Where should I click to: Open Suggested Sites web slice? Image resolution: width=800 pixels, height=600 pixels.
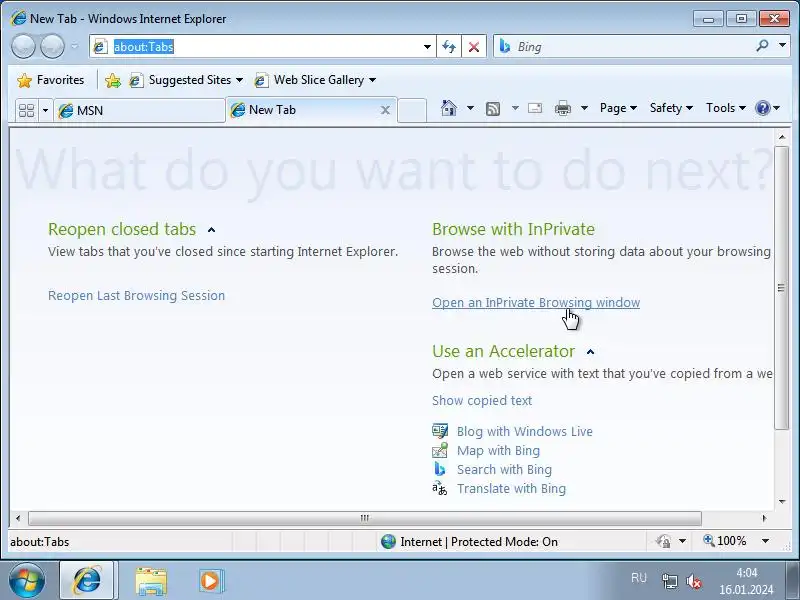click(185, 80)
